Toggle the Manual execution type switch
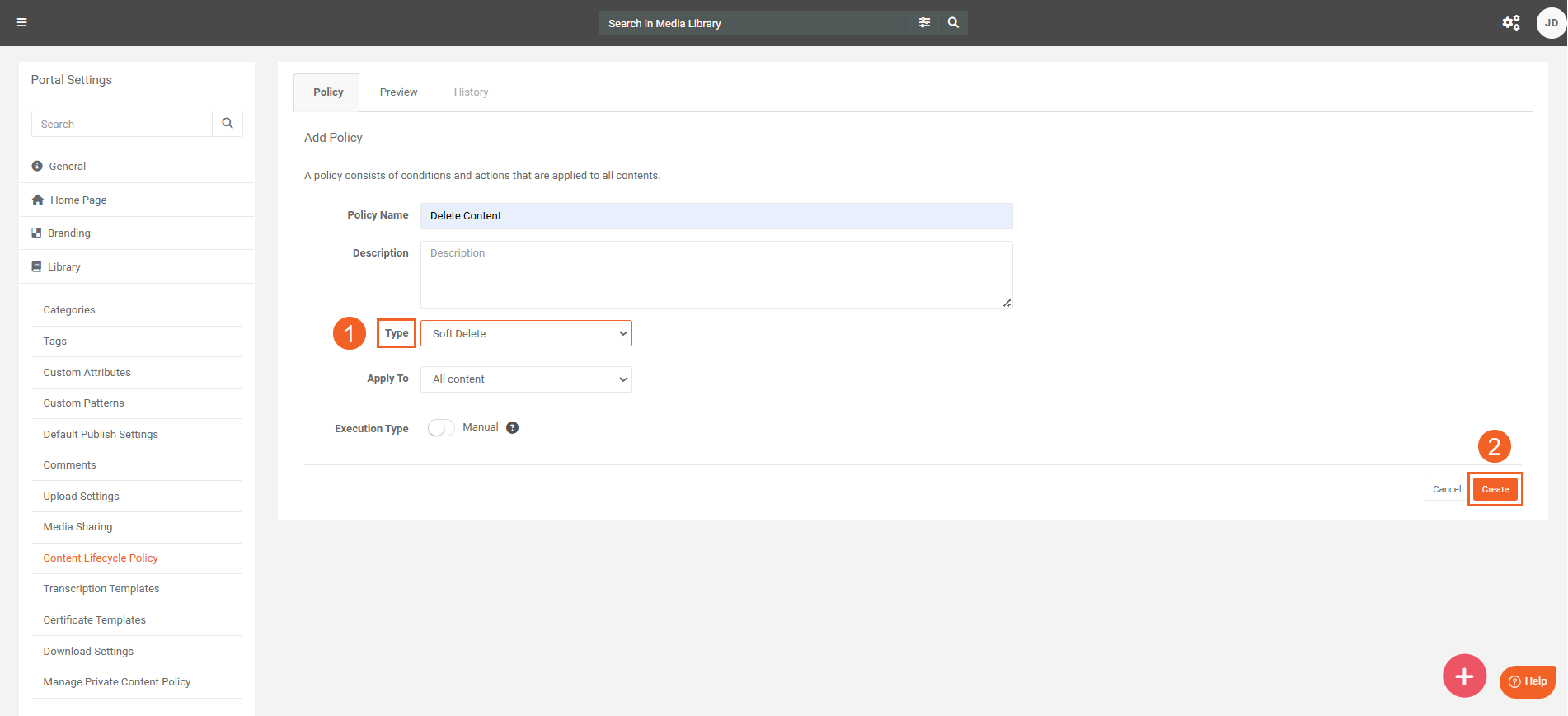1568x716 pixels. click(x=441, y=427)
